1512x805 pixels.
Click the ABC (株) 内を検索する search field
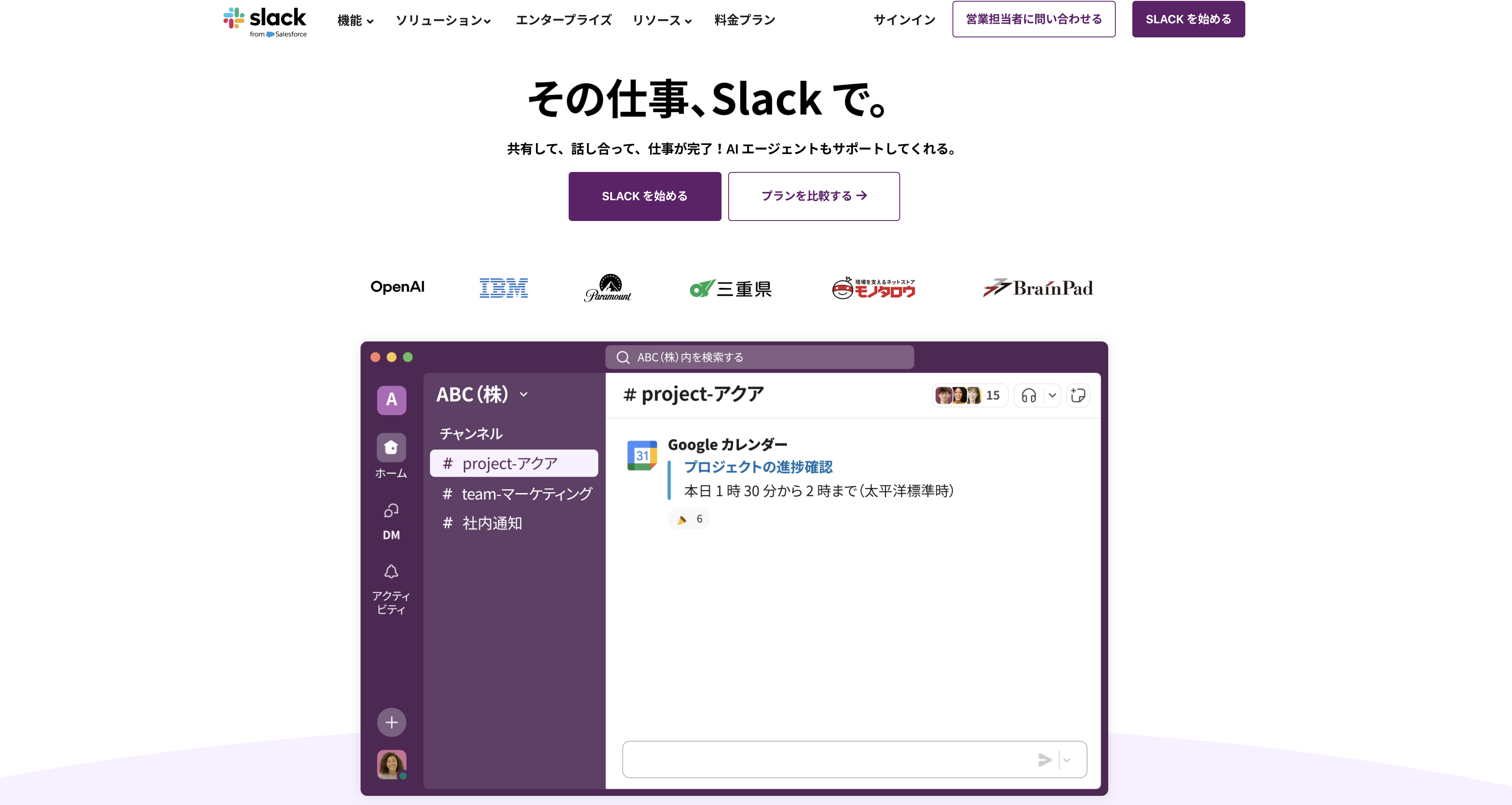(759, 357)
